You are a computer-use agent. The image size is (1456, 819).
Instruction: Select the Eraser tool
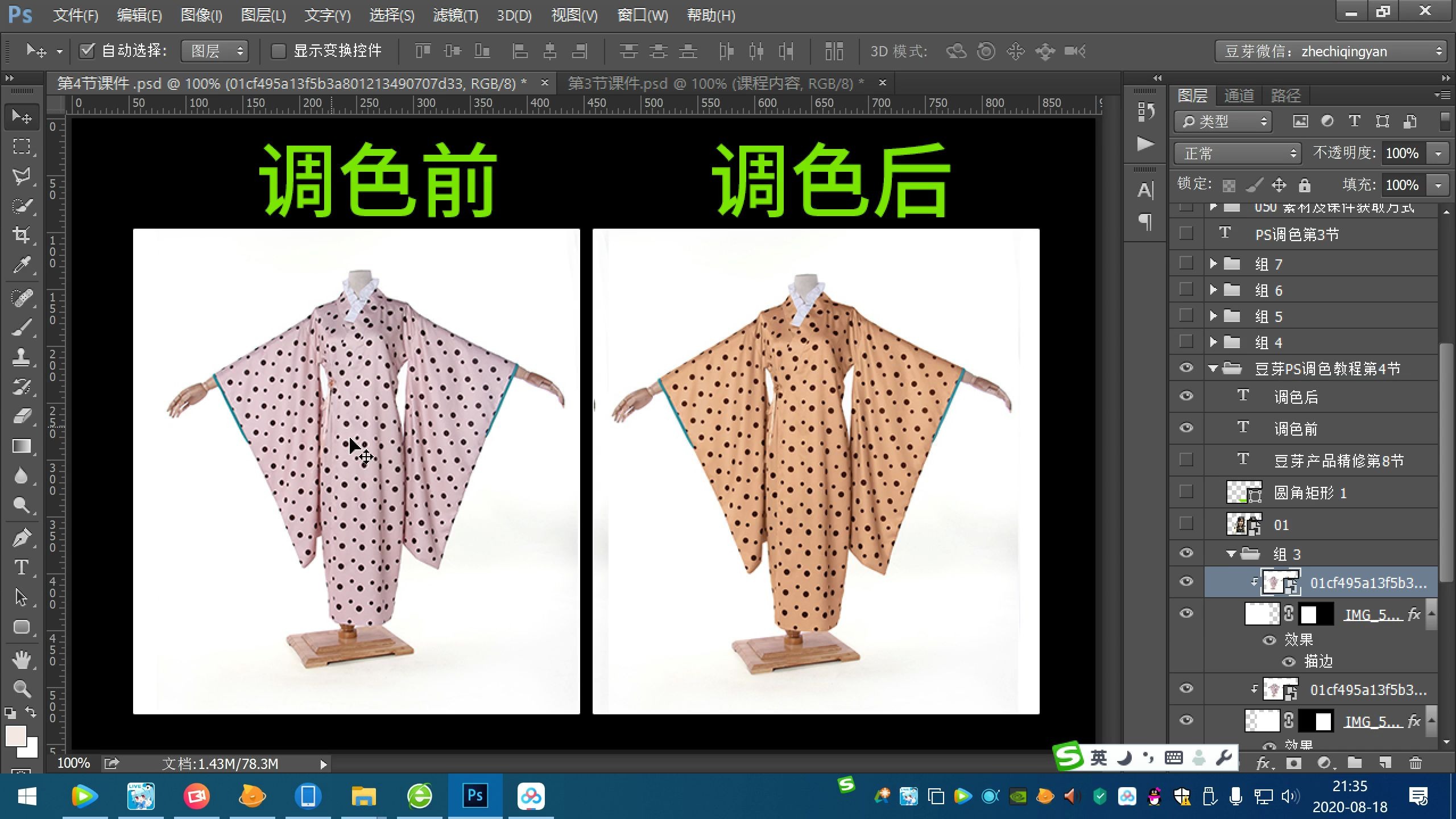tap(22, 416)
